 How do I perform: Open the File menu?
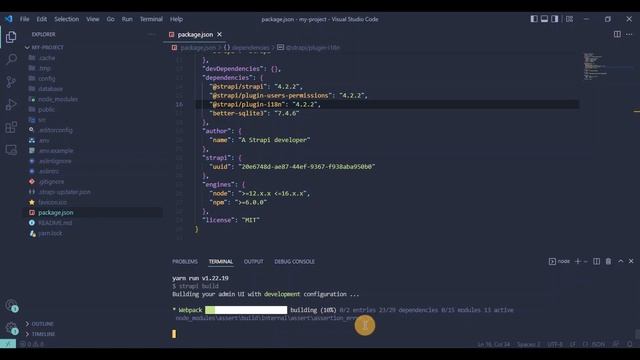24,19
